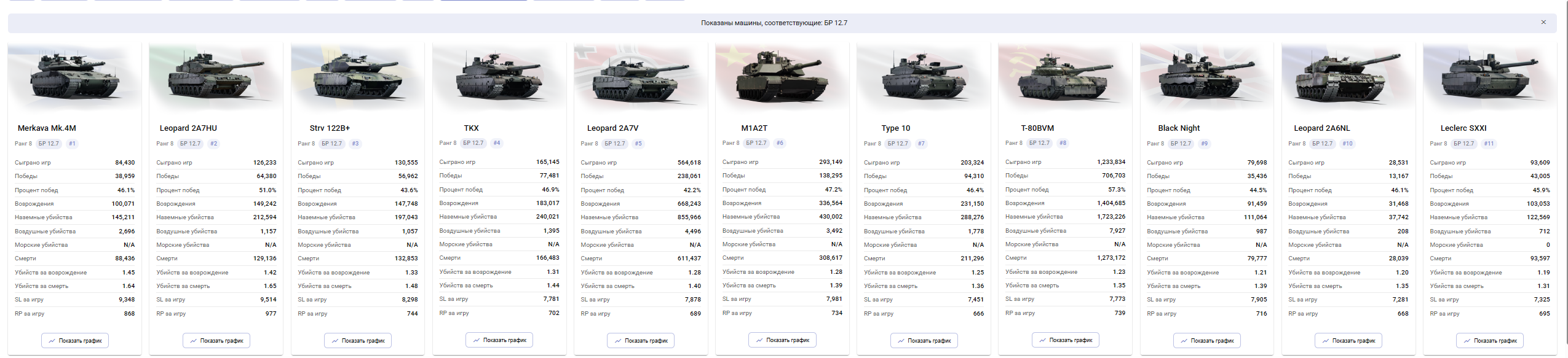The image size is (1568, 358).
Task: Show graph for Type 10
Action: [x=924, y=340]
